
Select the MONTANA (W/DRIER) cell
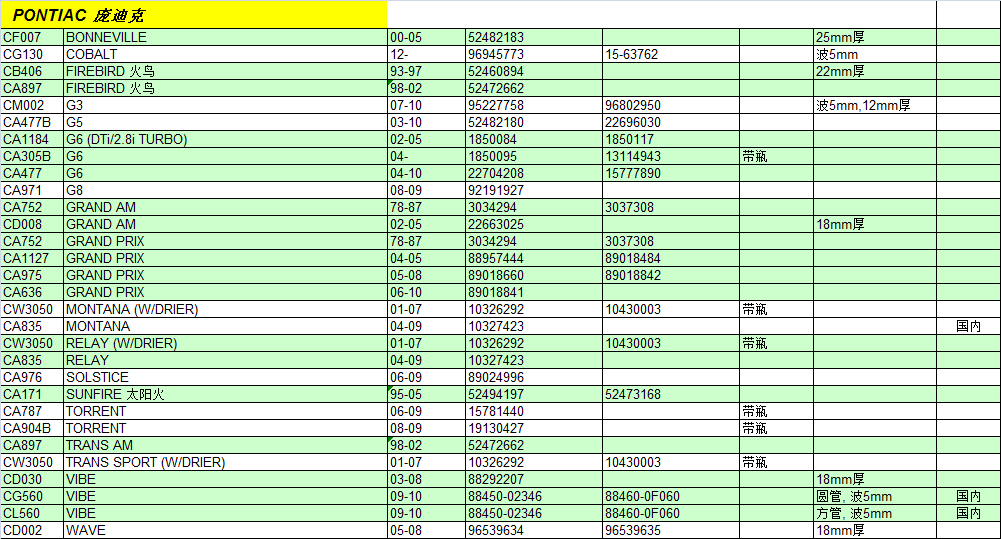click(x=225, y=309)
